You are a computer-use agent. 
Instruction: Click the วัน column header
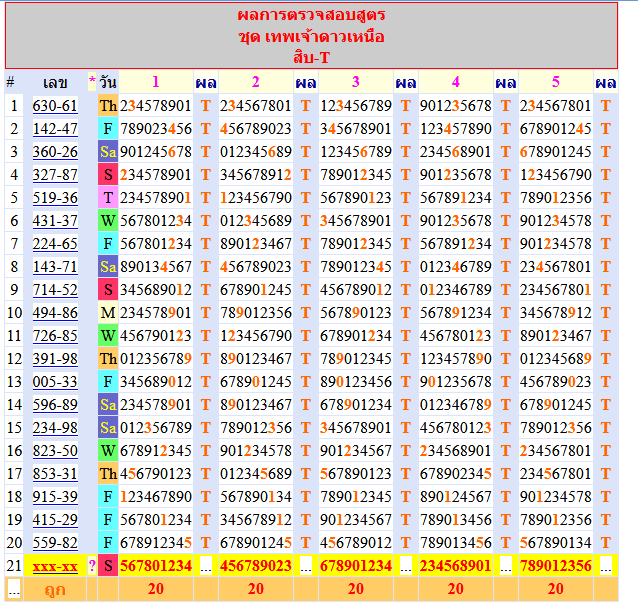[108, 82]
